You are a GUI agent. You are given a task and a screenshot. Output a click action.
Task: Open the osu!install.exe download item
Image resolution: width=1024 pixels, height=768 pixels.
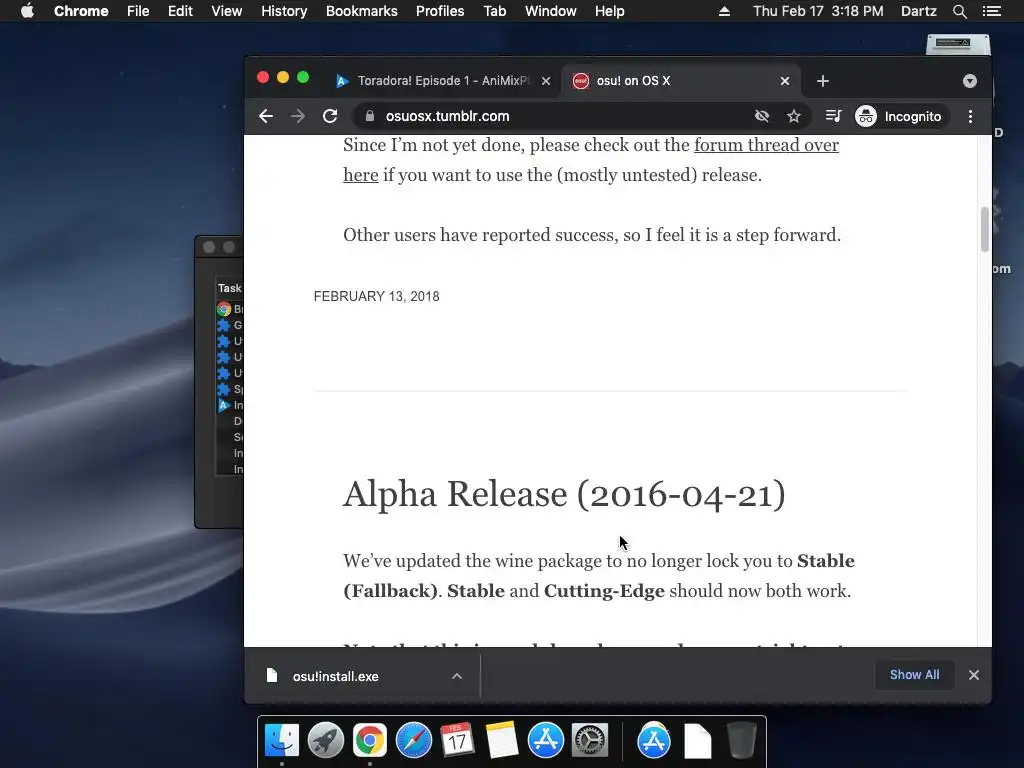point(335,677)
